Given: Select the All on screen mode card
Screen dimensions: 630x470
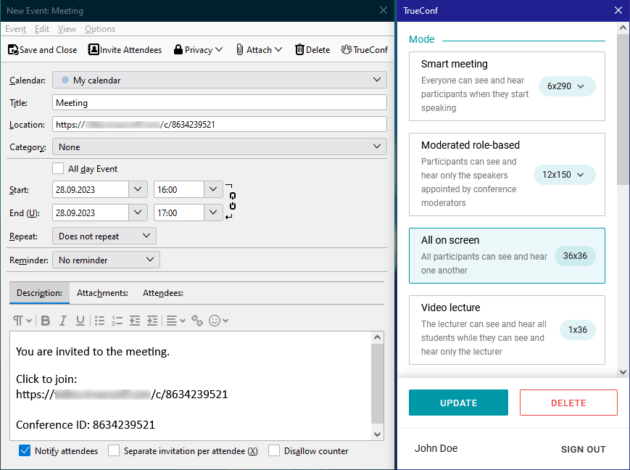Looking at the screenshot, I should tap(507, 255).
